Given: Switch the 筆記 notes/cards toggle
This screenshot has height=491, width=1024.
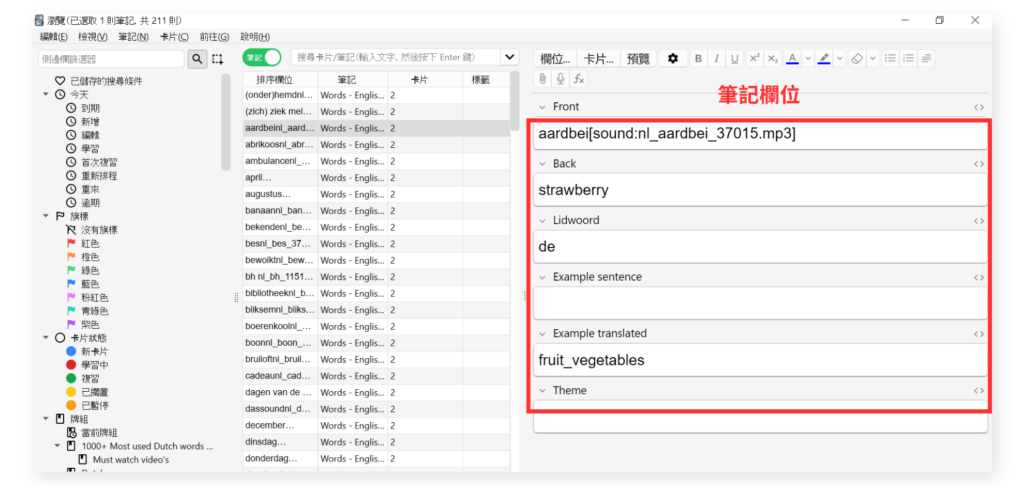Looking at the screenshot, I should [262, 58].
